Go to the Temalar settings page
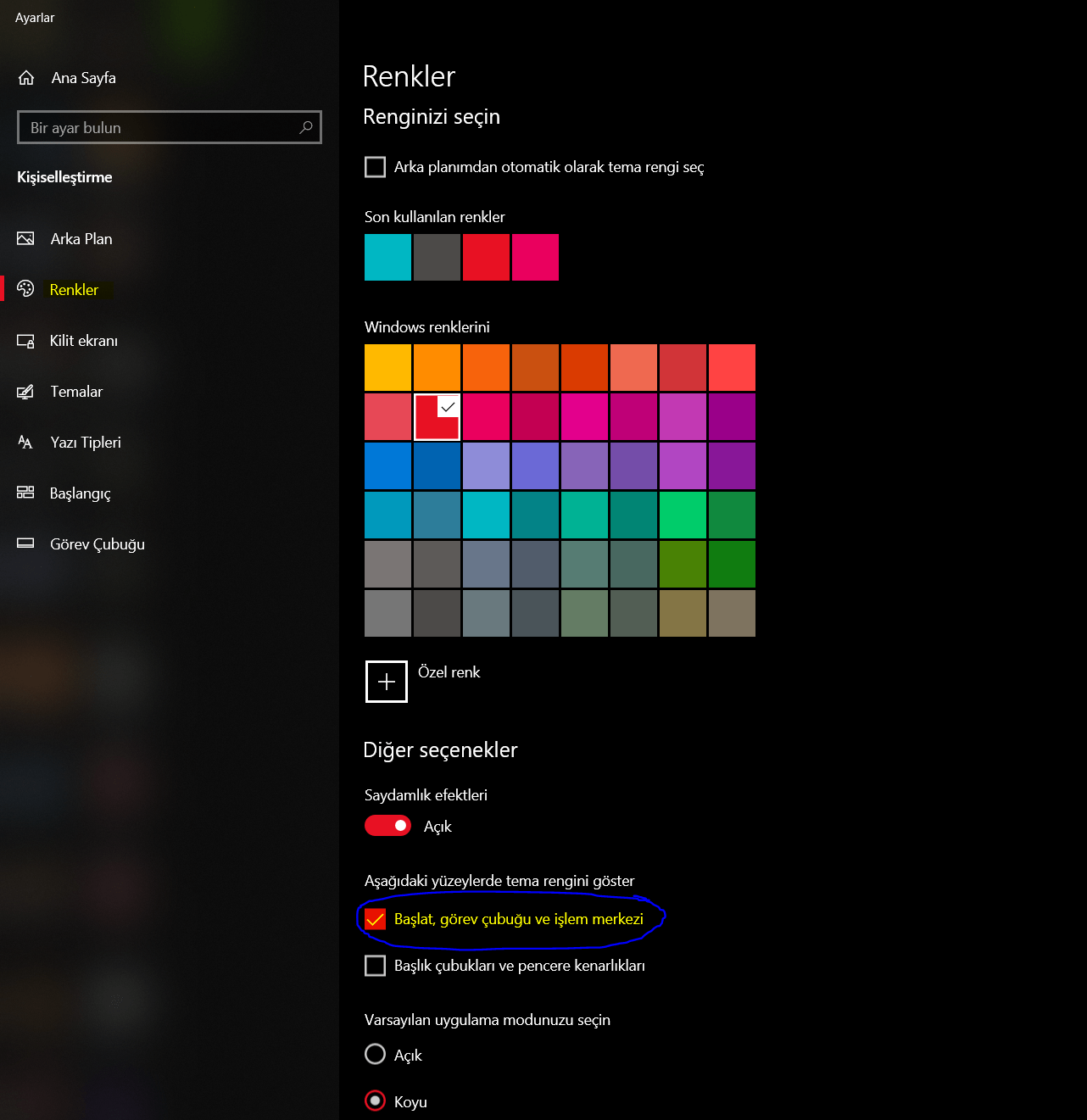This screenshot has width=1087, height=1120. (76, 392)
